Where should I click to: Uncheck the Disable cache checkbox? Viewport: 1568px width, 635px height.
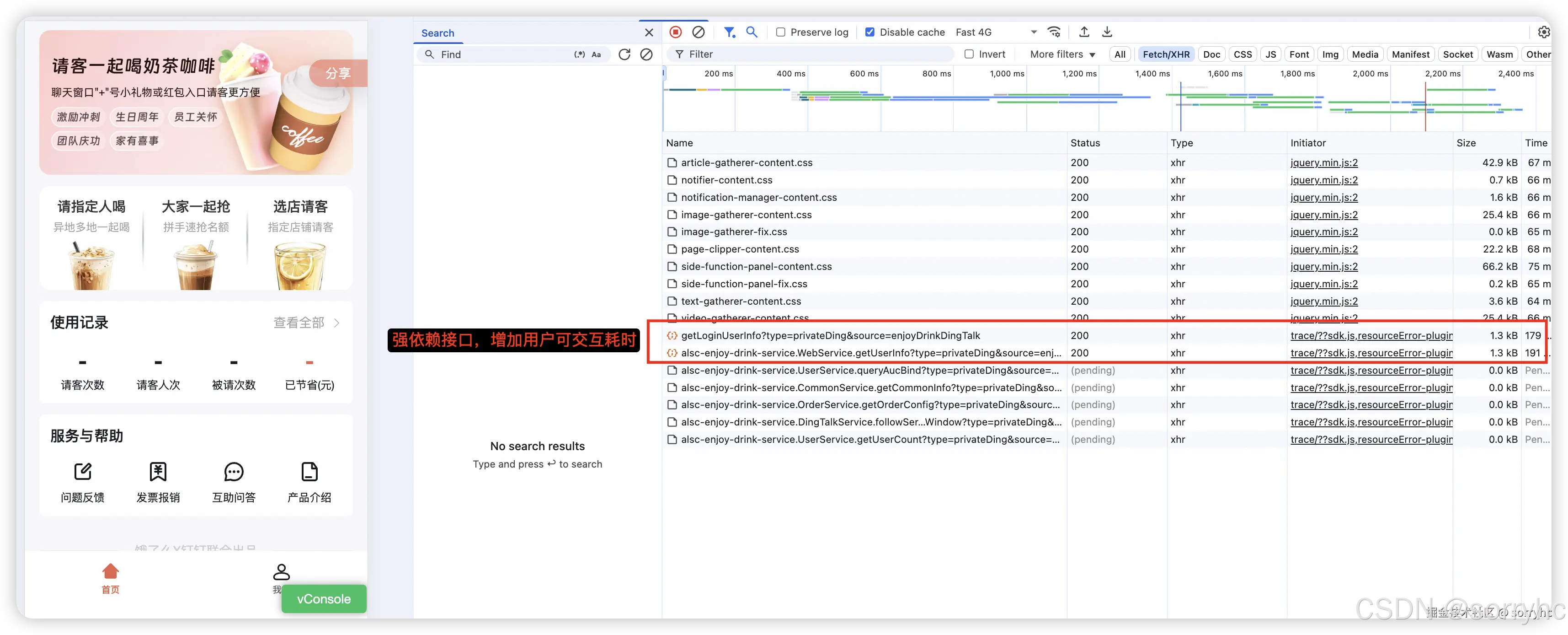pyautogui.click(x=870, y=32)
